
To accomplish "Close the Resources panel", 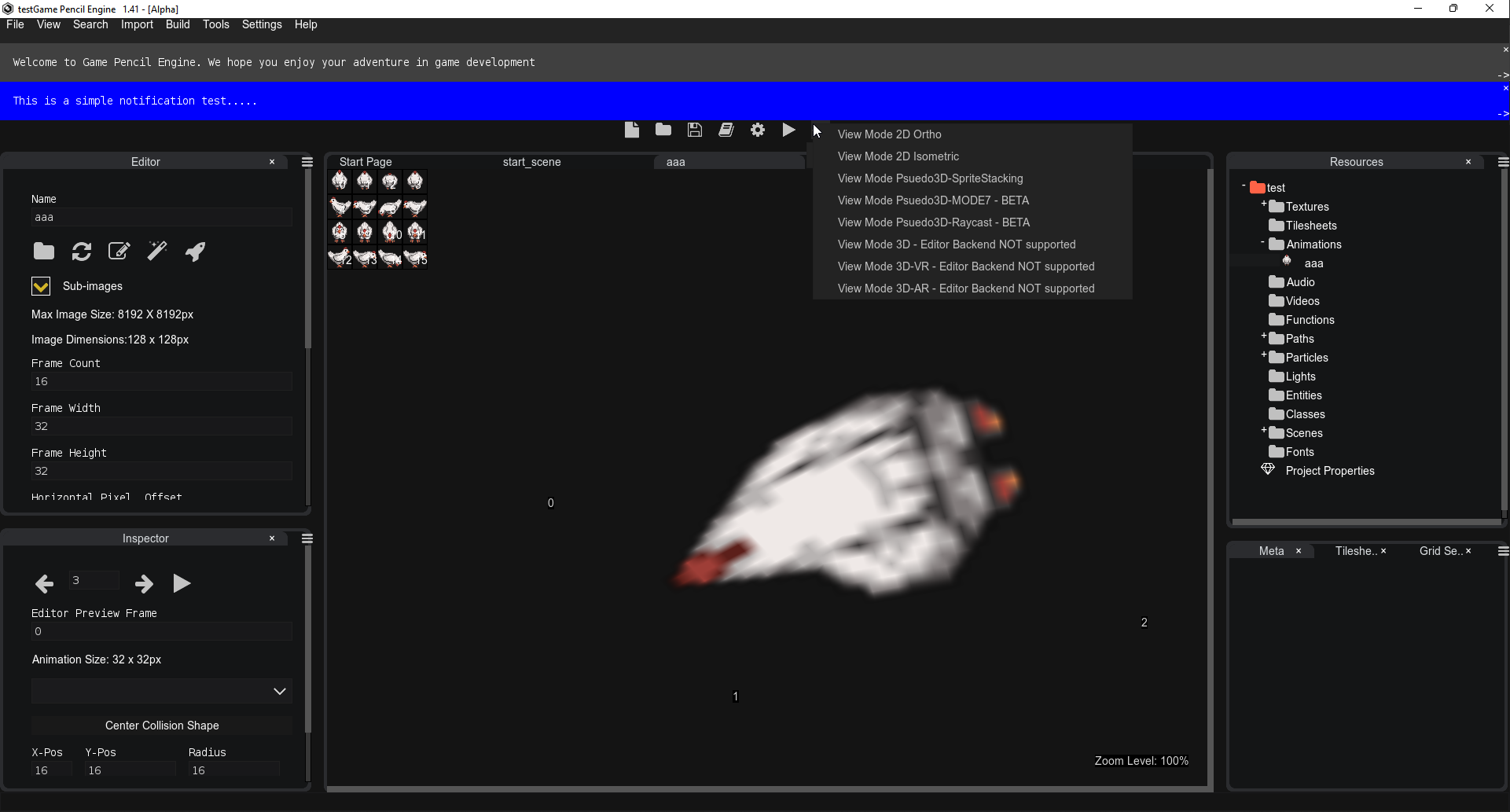I will coord(1468,162).
